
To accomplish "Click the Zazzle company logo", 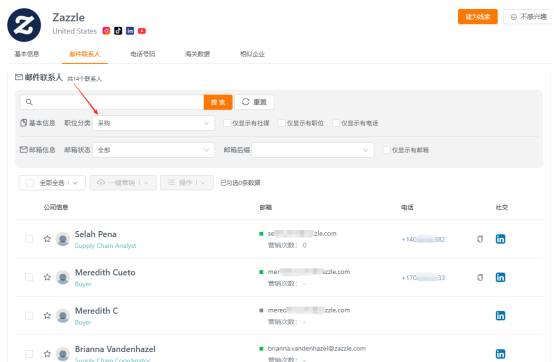I will [24, 25].
